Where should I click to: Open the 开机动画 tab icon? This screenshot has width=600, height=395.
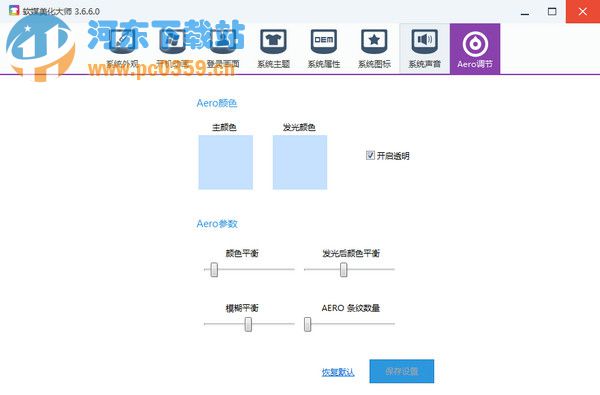(172, 41)
